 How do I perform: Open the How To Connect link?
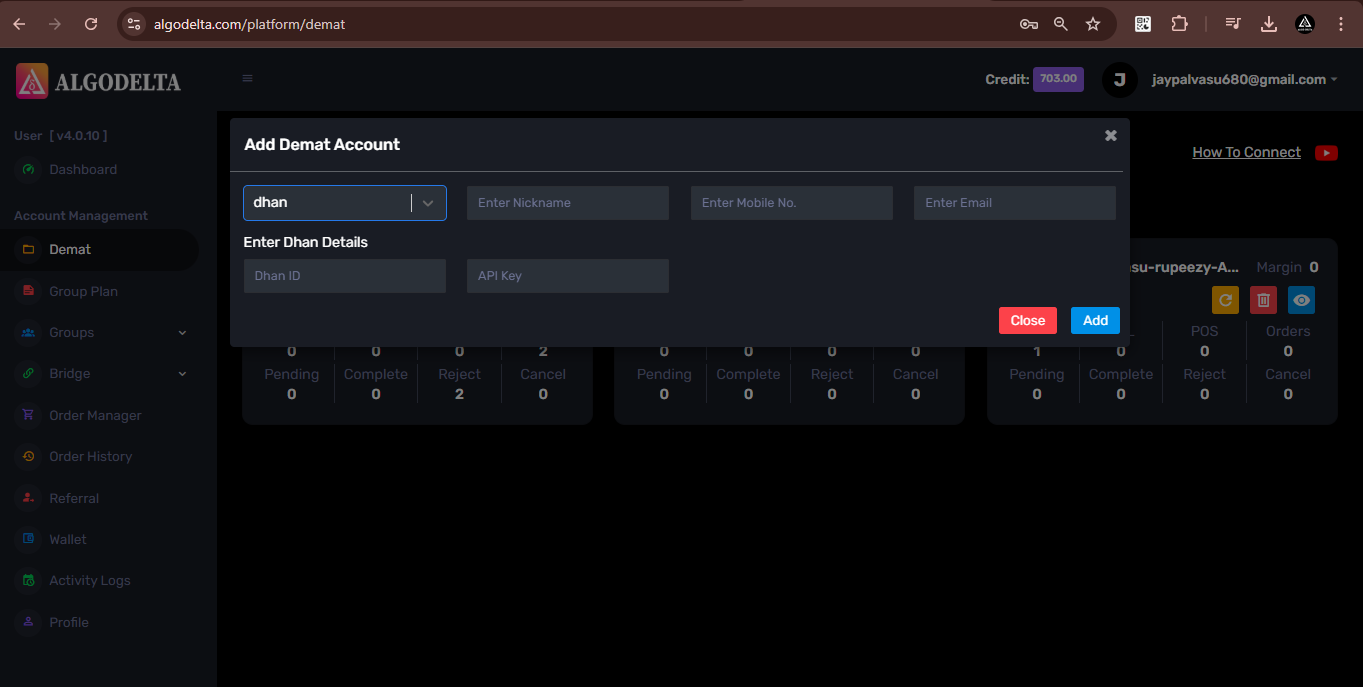point(1246,152)
